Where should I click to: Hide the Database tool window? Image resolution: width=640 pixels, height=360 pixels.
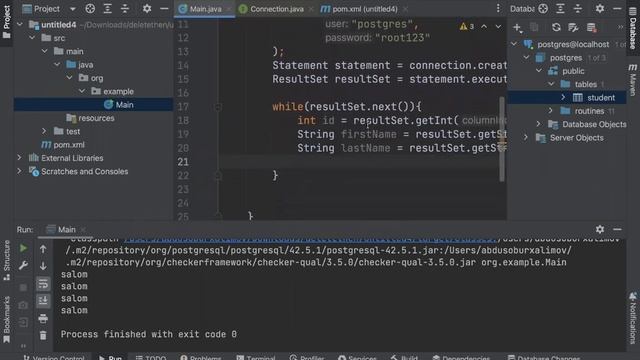[x=617, y=9]
